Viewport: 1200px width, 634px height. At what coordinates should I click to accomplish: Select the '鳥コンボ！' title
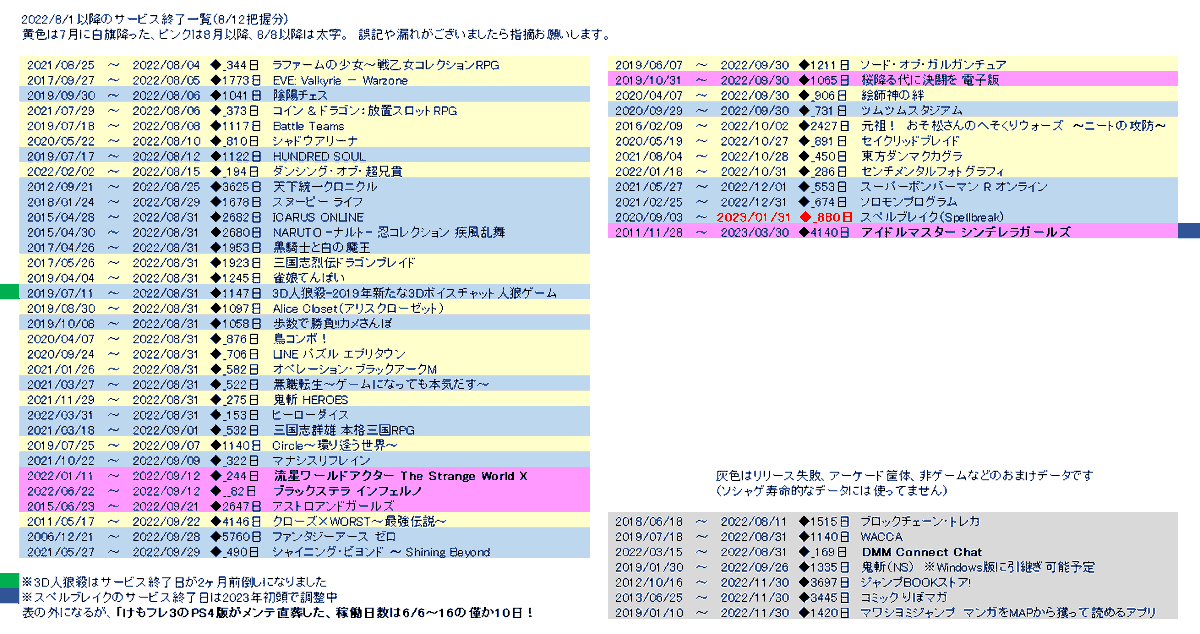(301, 339)
